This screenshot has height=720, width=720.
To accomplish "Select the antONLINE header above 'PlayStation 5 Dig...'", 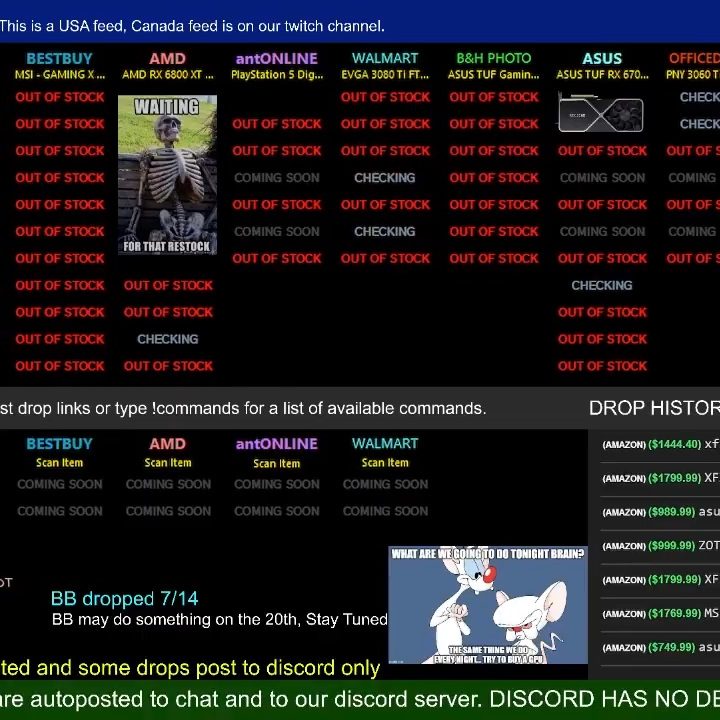I will (276, 58).
